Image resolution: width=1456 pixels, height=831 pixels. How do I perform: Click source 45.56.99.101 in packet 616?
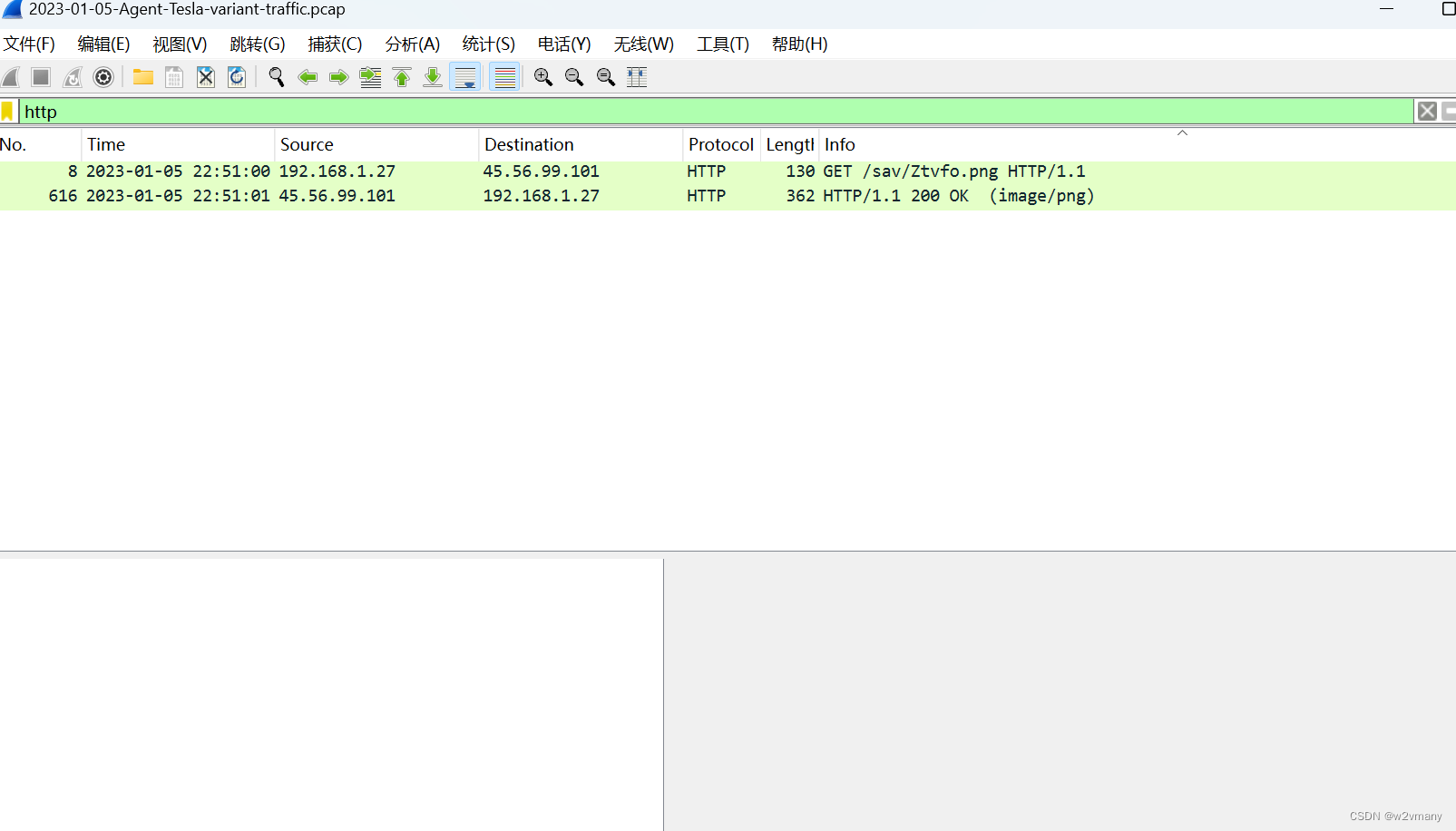click(337, 196)
